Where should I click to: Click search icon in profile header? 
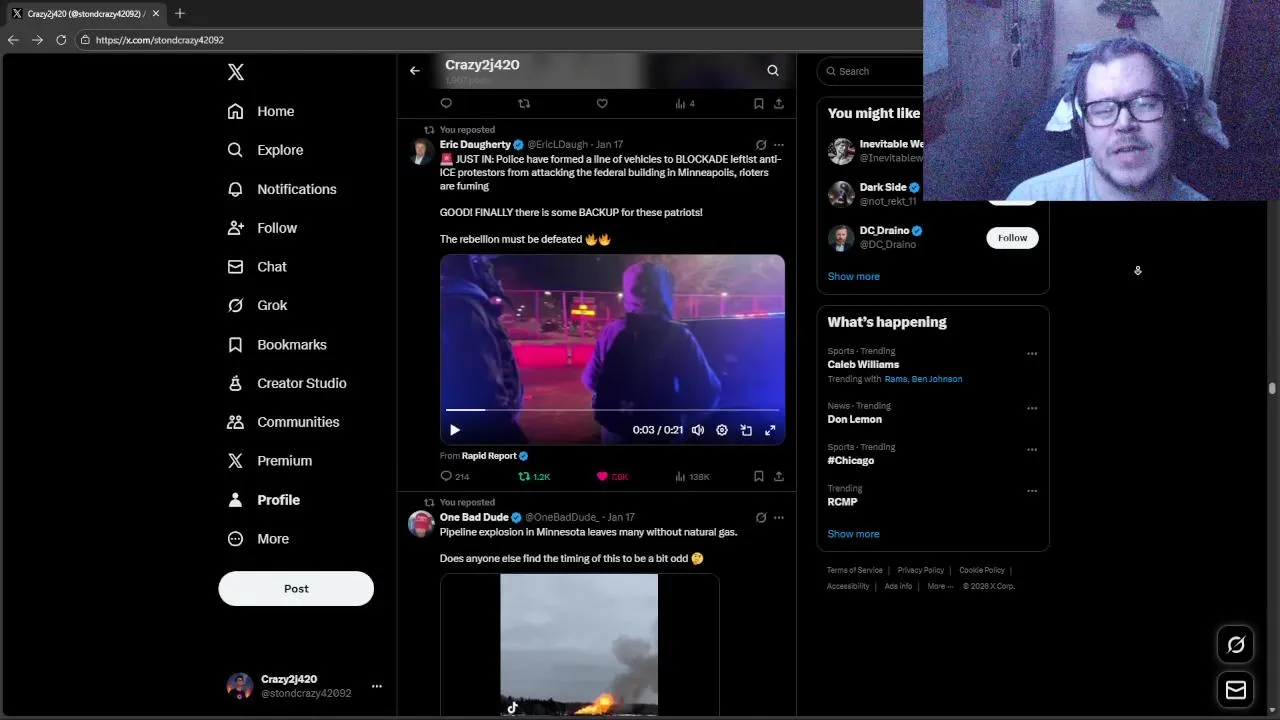[773, 71]
